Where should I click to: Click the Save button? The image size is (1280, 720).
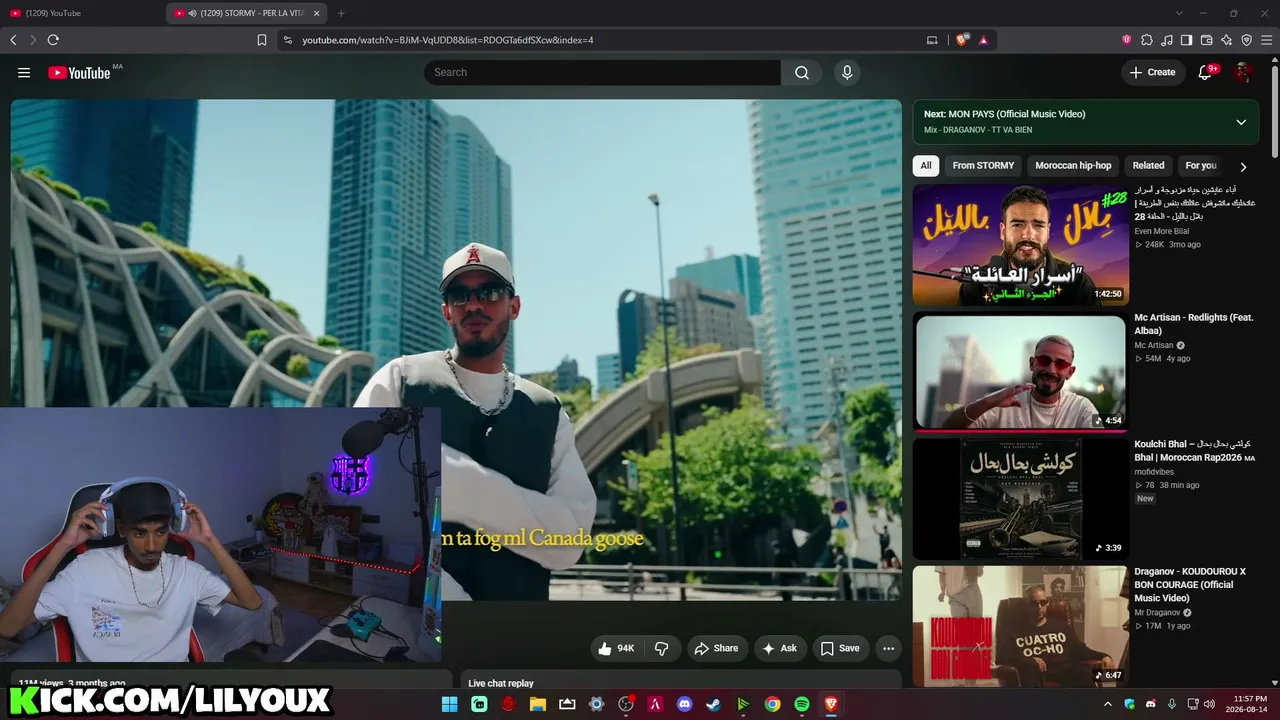[x=841, y=648]
